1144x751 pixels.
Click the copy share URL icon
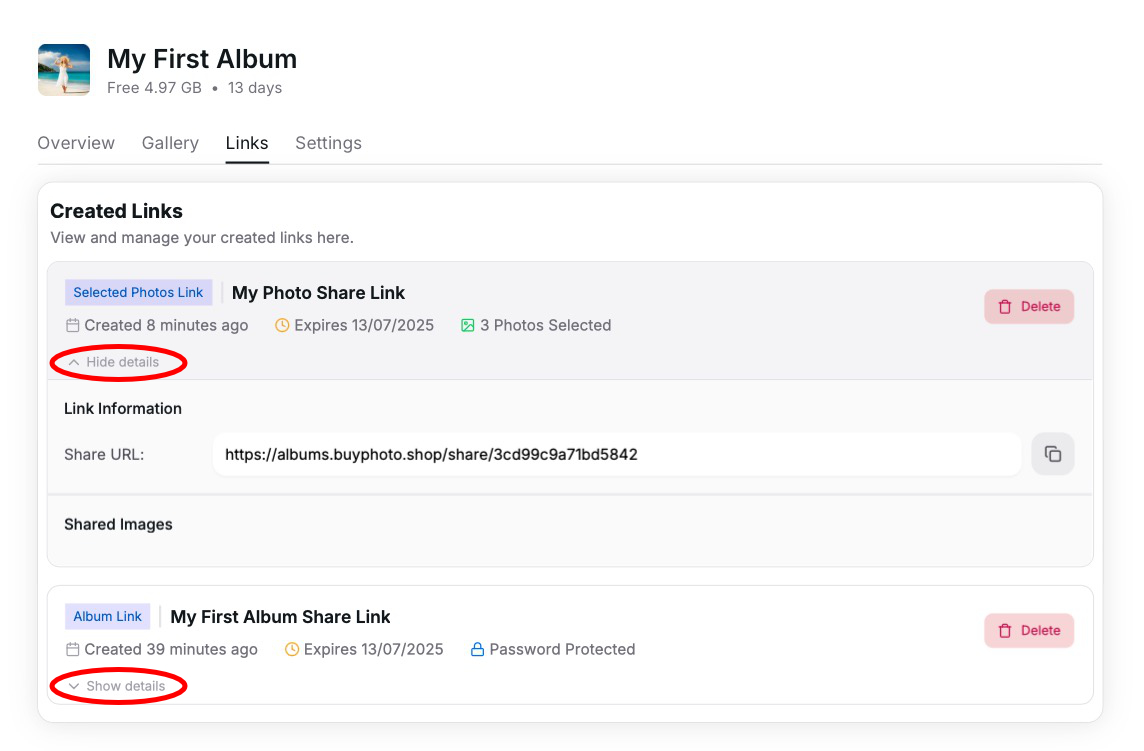click(x=1052, y=454)
